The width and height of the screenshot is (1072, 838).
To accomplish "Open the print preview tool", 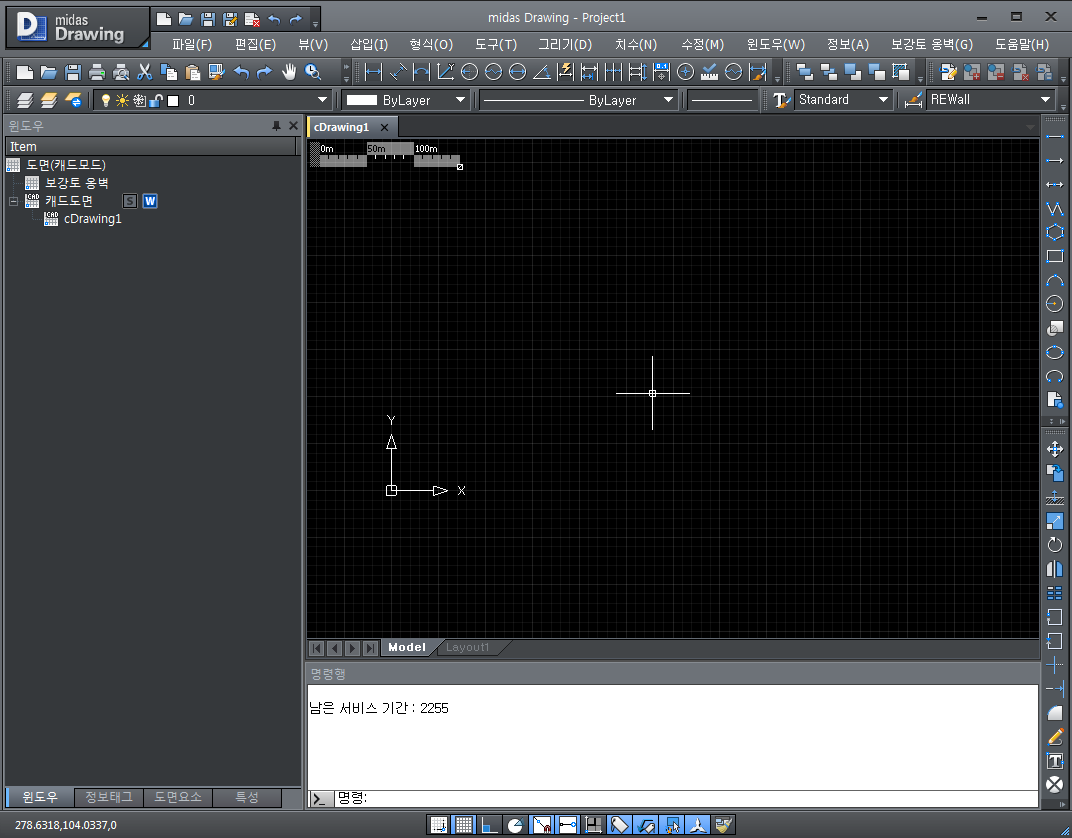I will click(x=121, y=72).
